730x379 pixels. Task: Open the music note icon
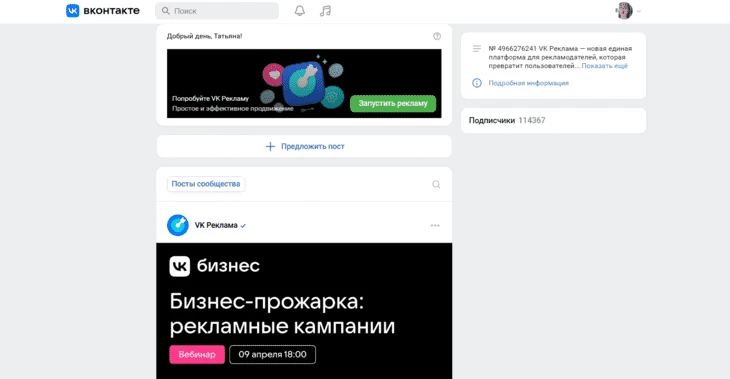[x=325, y=11]
